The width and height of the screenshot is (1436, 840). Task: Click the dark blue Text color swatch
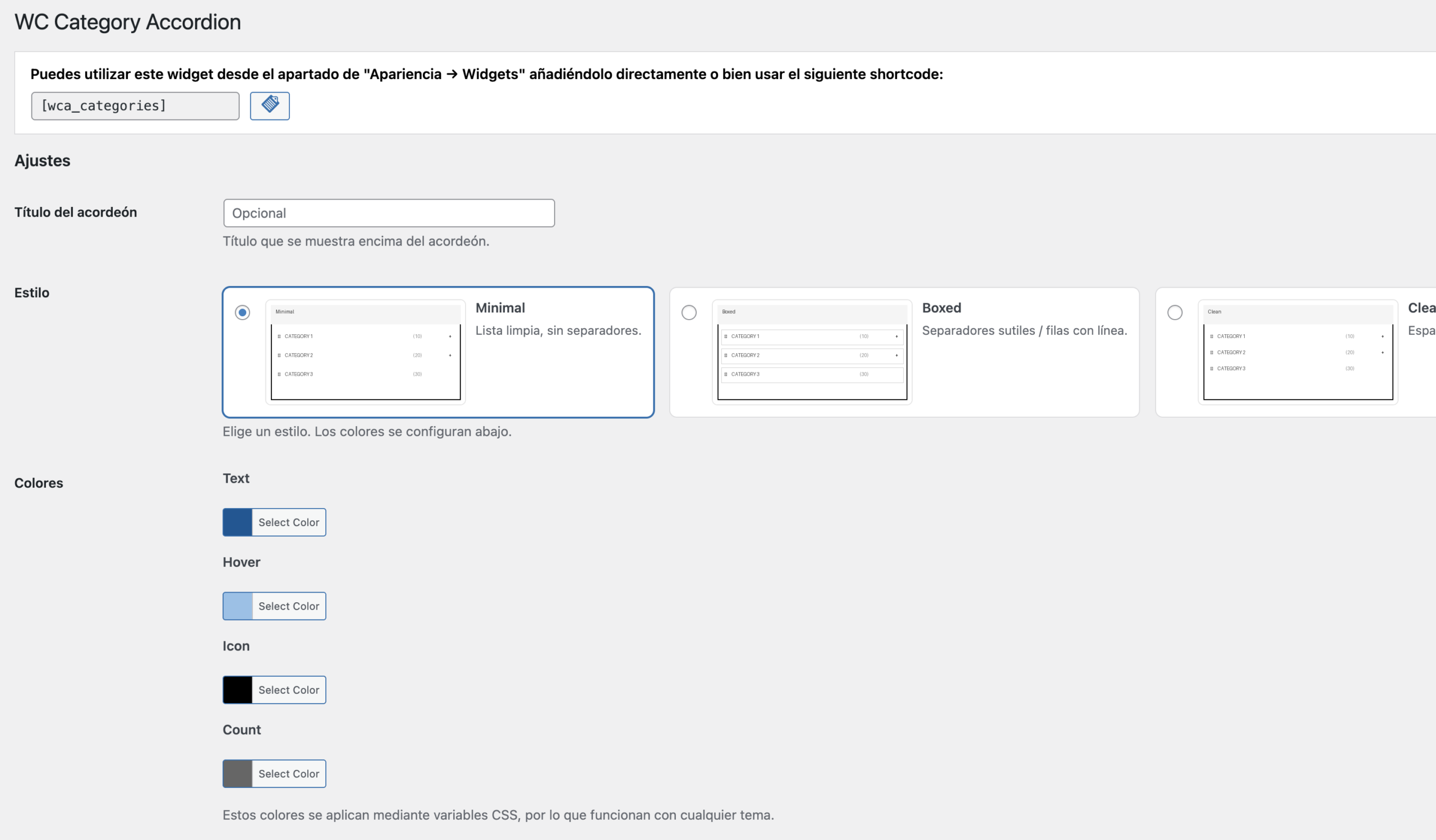237,521
